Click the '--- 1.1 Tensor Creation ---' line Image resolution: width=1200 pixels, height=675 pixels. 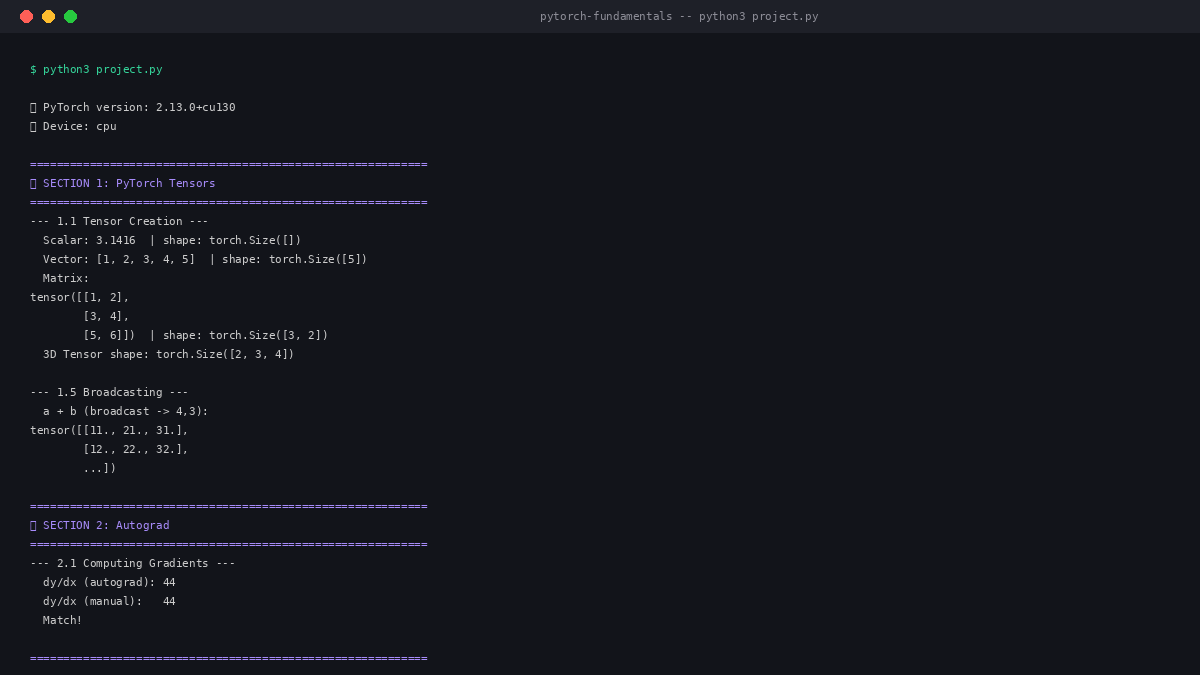[x=119, y=221]
